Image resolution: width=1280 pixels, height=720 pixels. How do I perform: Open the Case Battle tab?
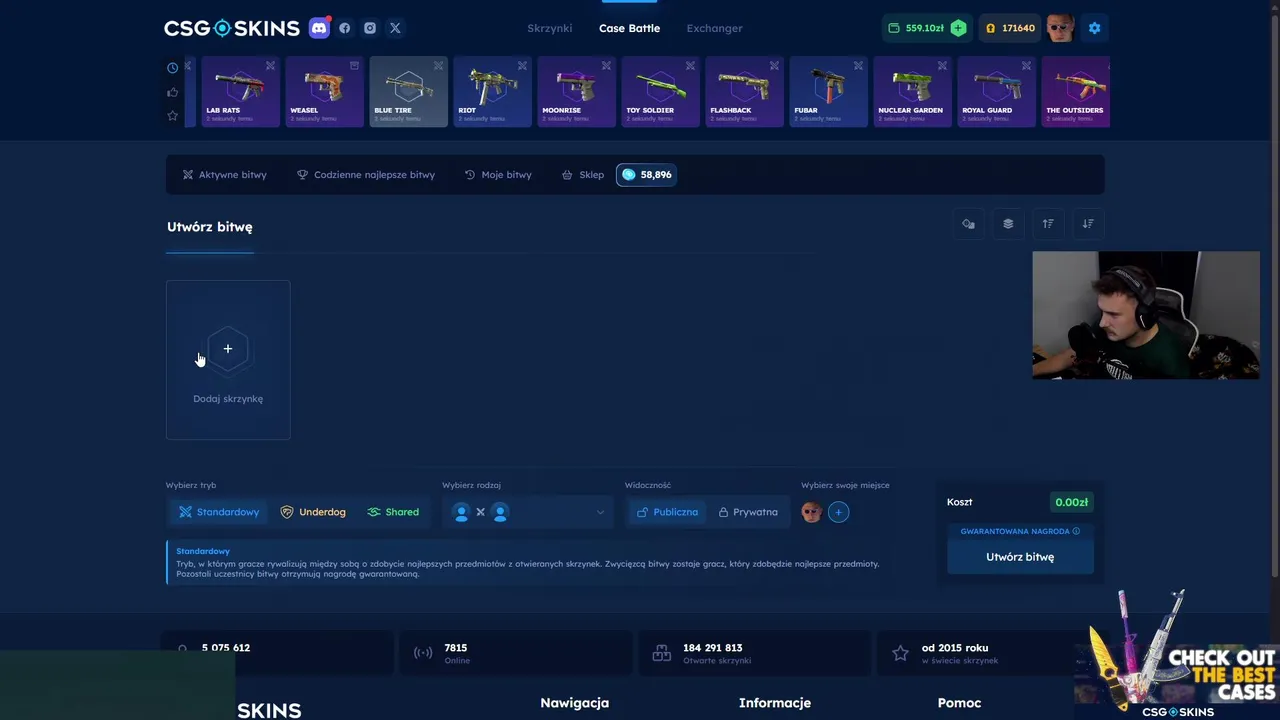coord(629,28)
